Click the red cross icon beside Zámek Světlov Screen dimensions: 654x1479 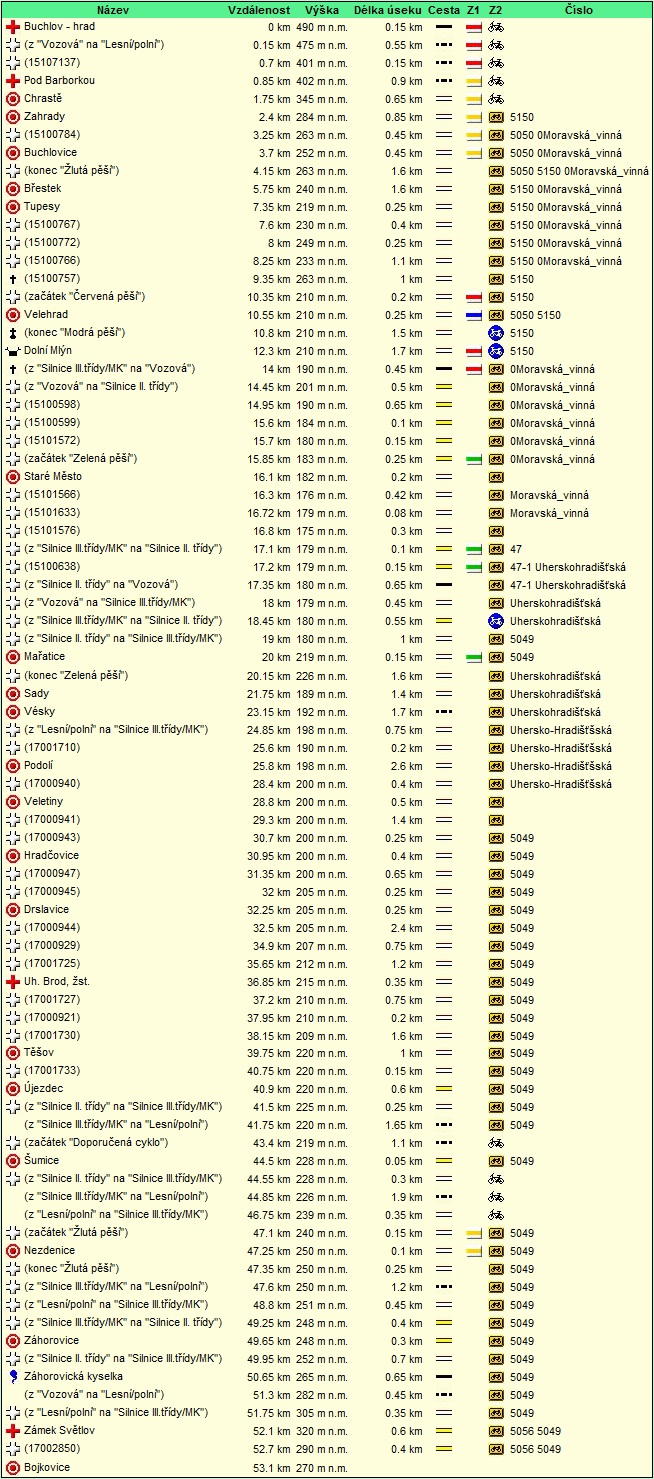pyautogui.click(x=13, y=1431)
